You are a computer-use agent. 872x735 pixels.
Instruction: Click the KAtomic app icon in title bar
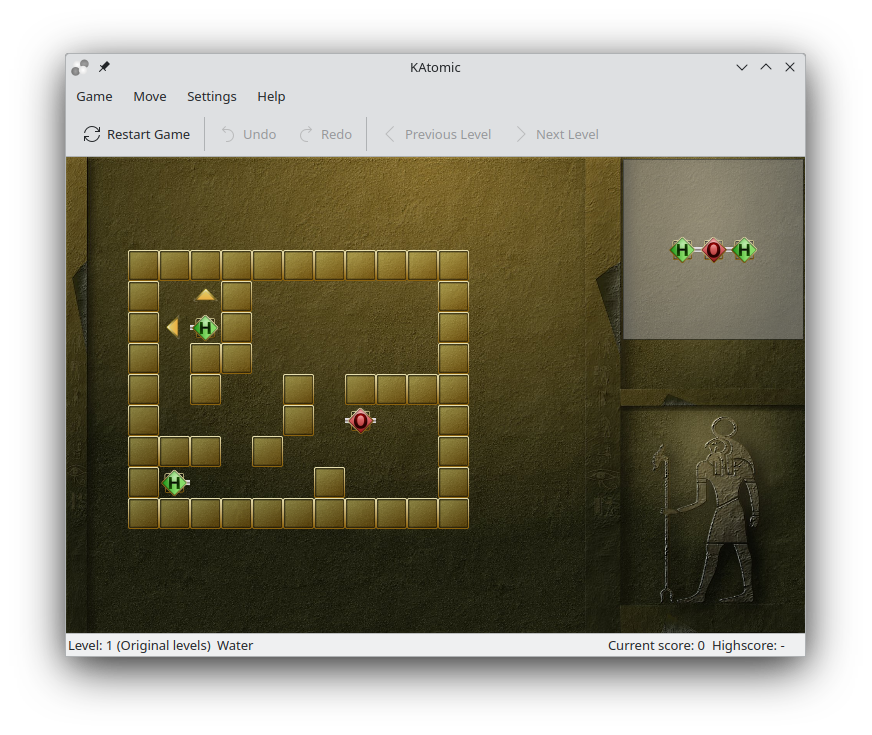click(80, 67)
